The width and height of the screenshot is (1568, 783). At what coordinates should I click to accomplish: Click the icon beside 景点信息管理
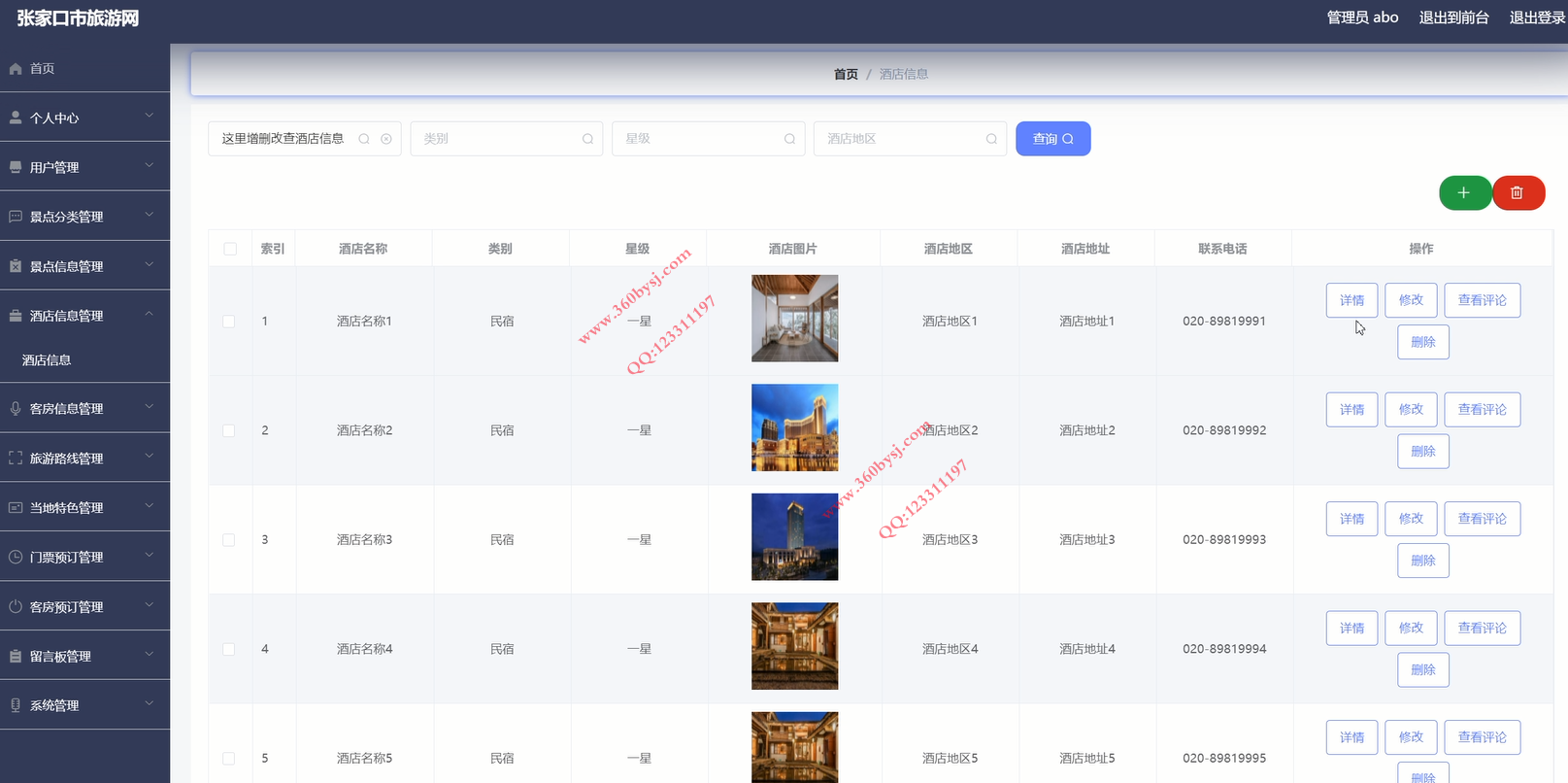pos(16,266)
